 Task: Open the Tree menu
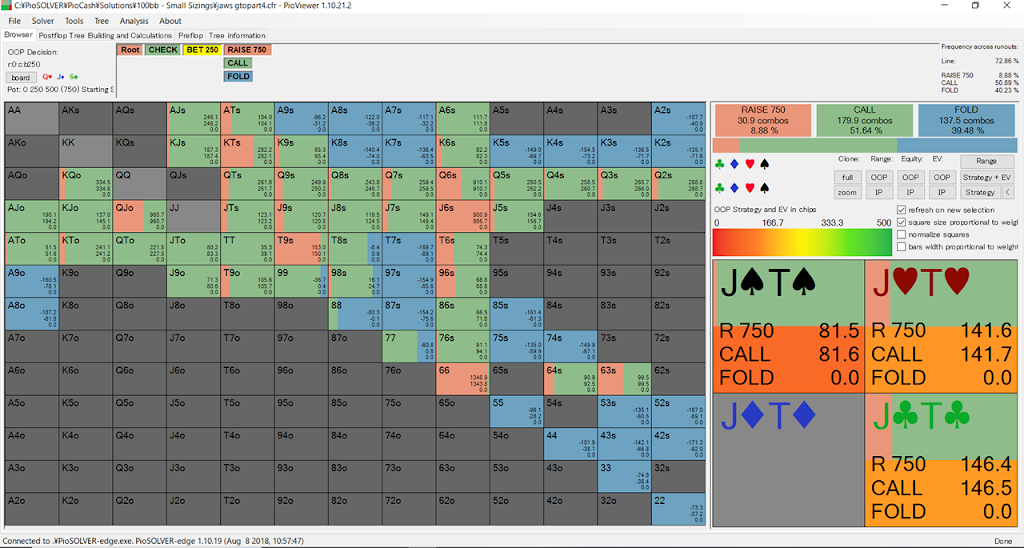click(101, 21)
